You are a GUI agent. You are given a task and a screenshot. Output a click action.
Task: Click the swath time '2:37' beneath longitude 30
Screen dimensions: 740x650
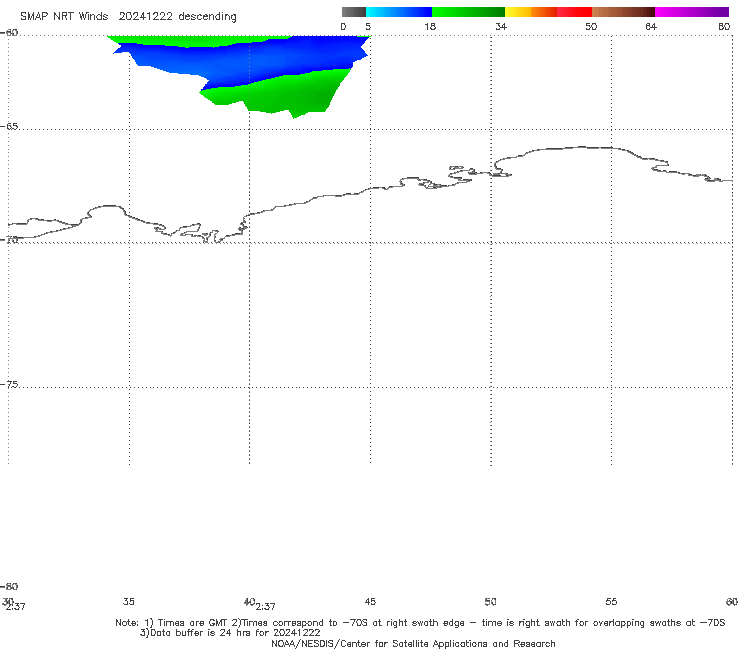click(16, 607)
